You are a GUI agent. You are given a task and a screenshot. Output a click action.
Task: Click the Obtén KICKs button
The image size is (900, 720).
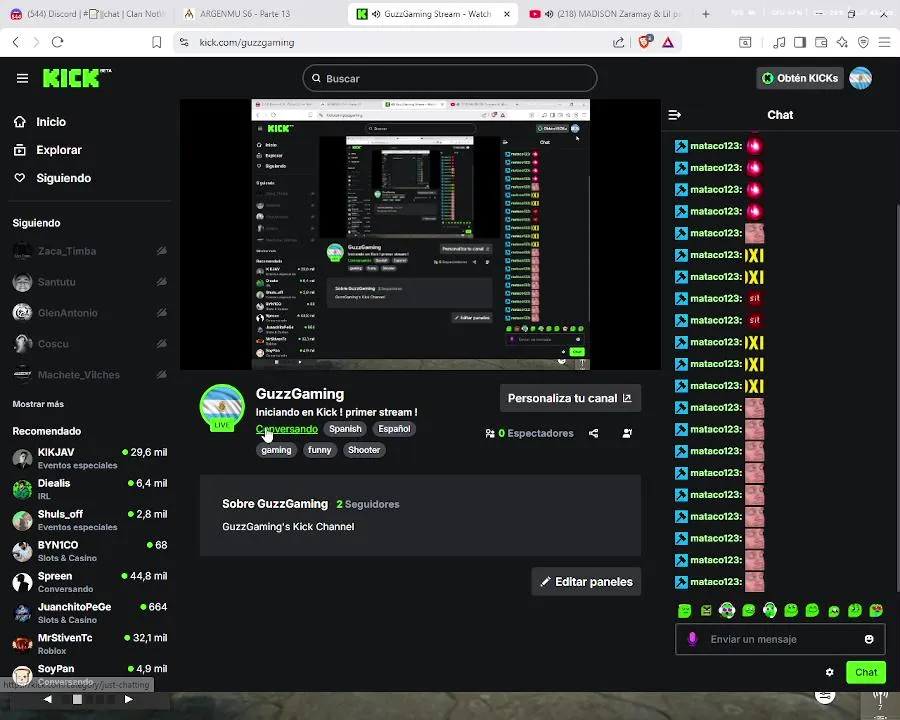click(x=800, y=78)
